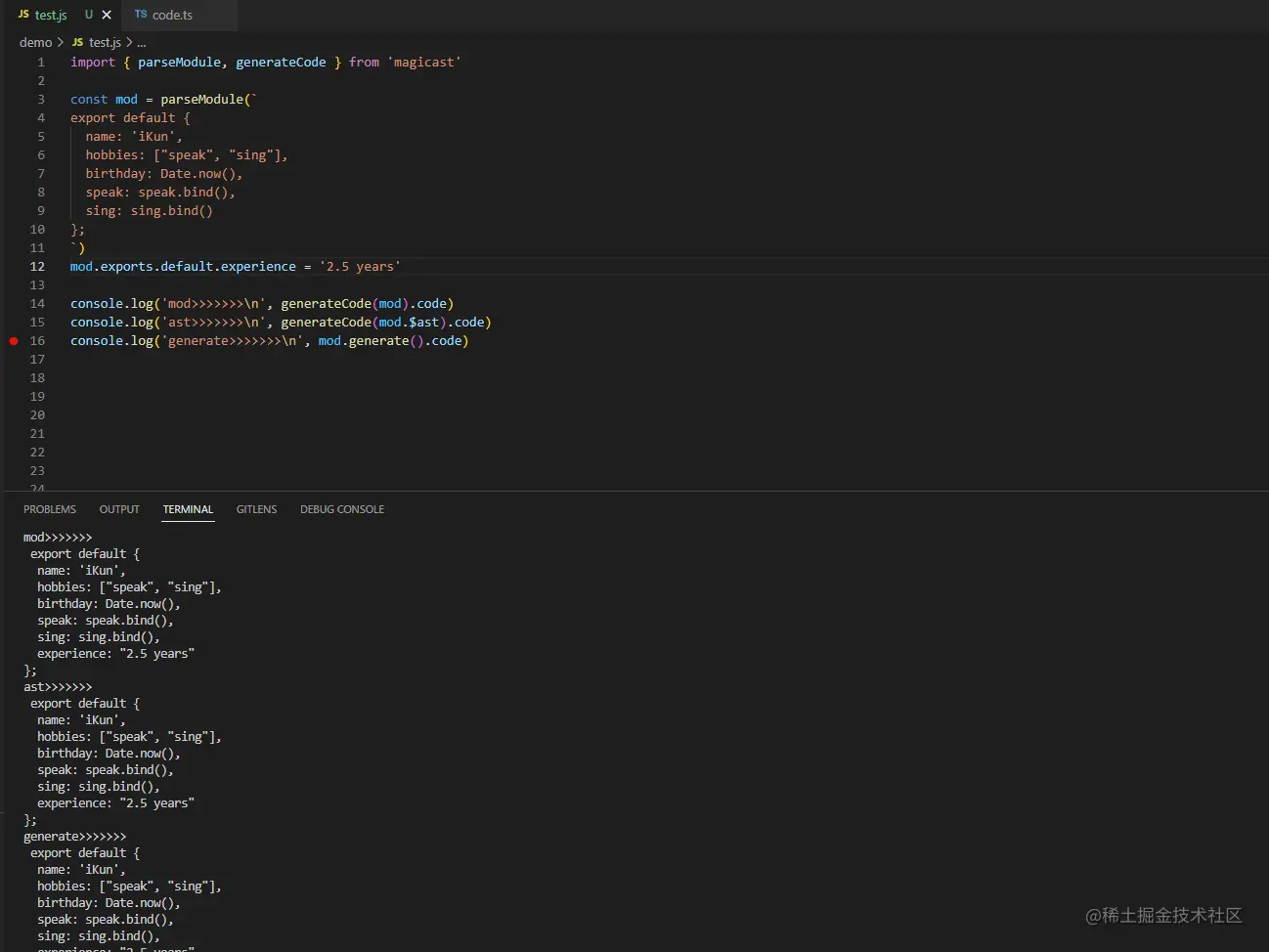Click mod.$ast argument on line 15
The height and width of the screenshot is (952, 1269).
click(x=409, y=323)
